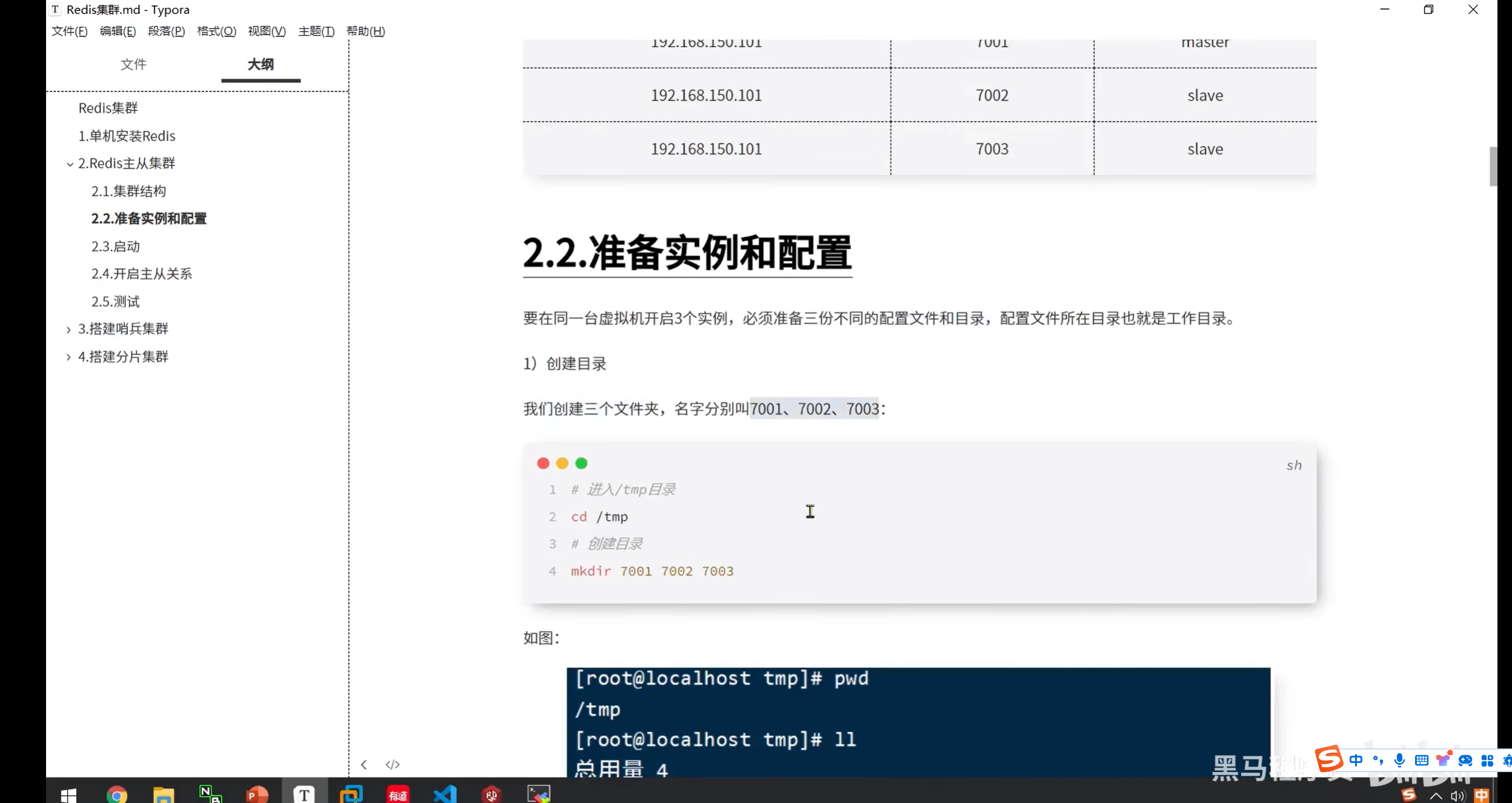This screenshot has width=1512, height=803.
Task: Switch to the 文件 sidebar tab
Action: (x=133, y=64)
